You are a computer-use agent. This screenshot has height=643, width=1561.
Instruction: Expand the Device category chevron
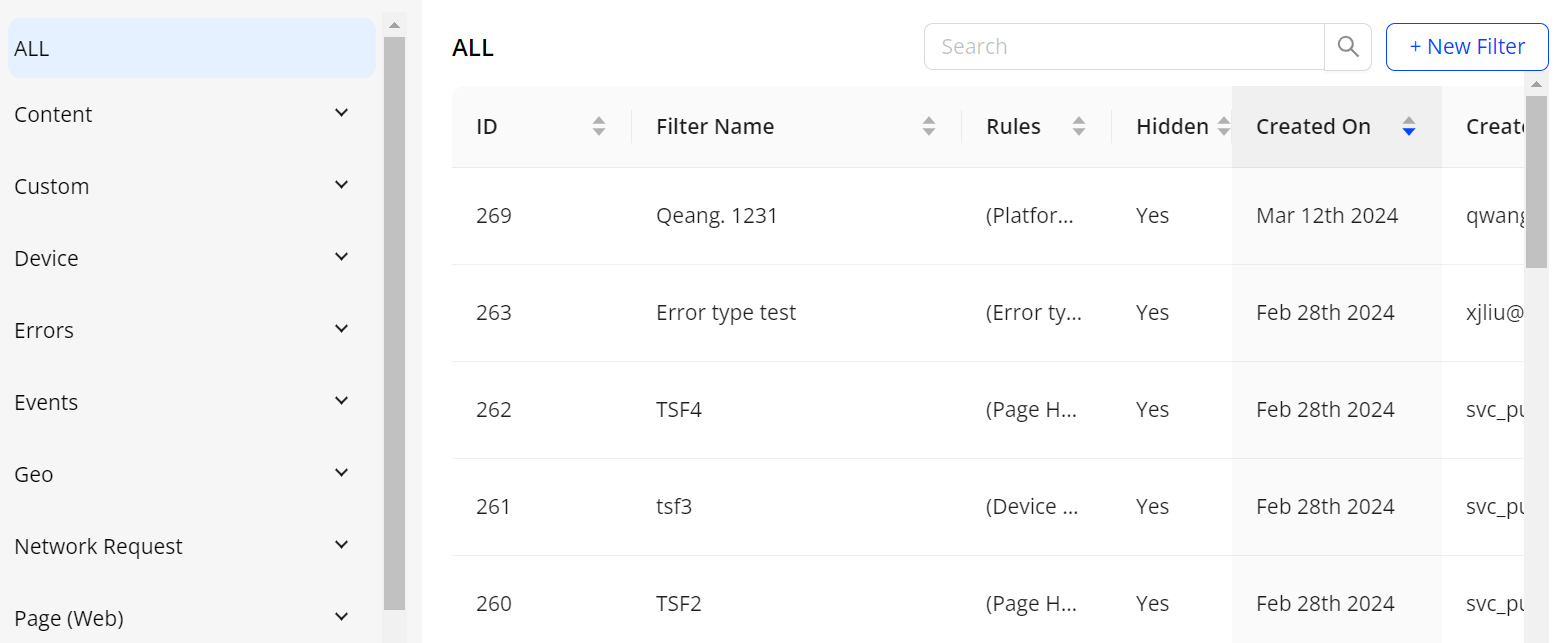[341, 257]
